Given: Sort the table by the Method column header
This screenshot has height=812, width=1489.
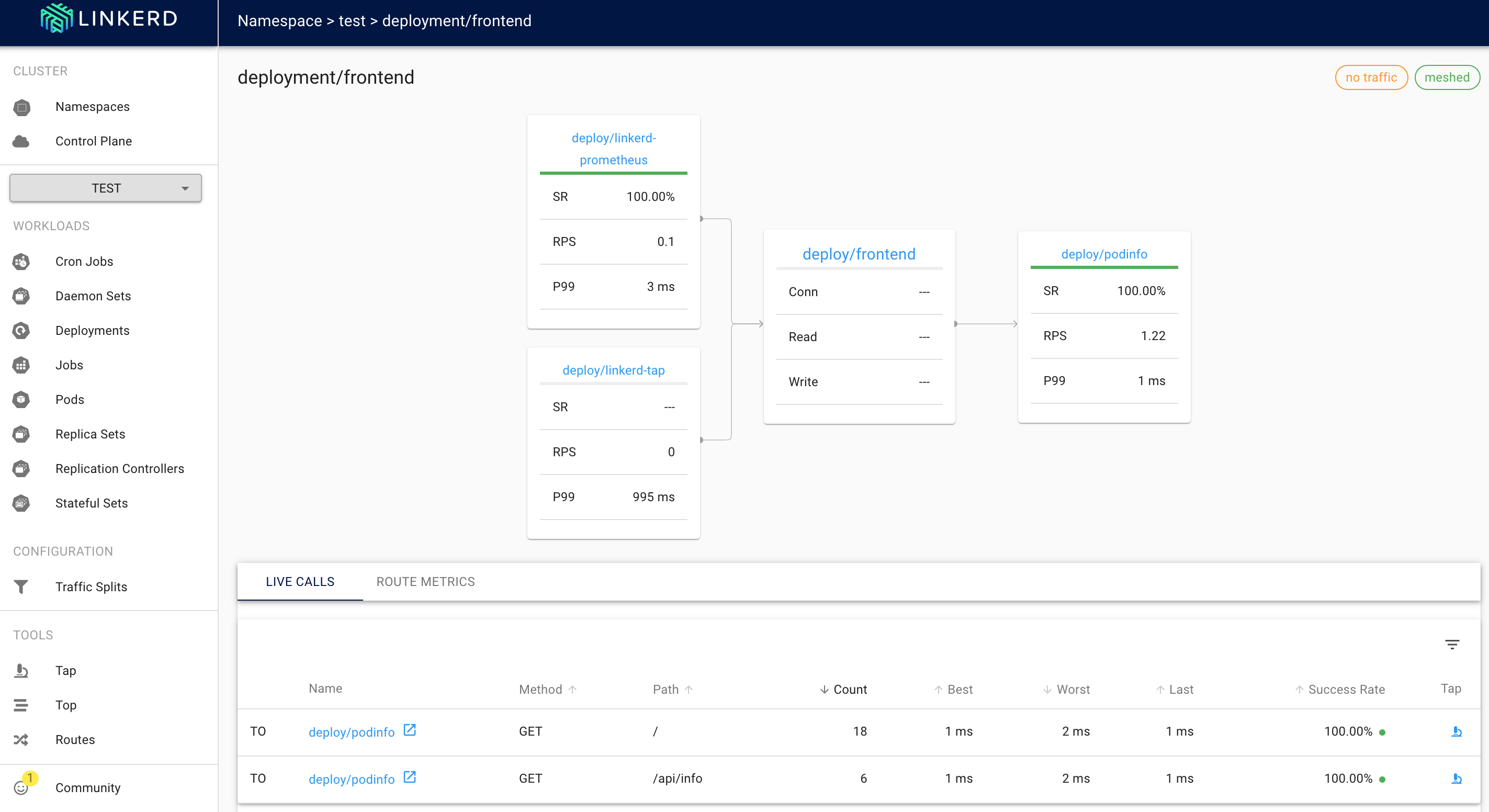Looking at the screenshot, I should pos(540,689).
